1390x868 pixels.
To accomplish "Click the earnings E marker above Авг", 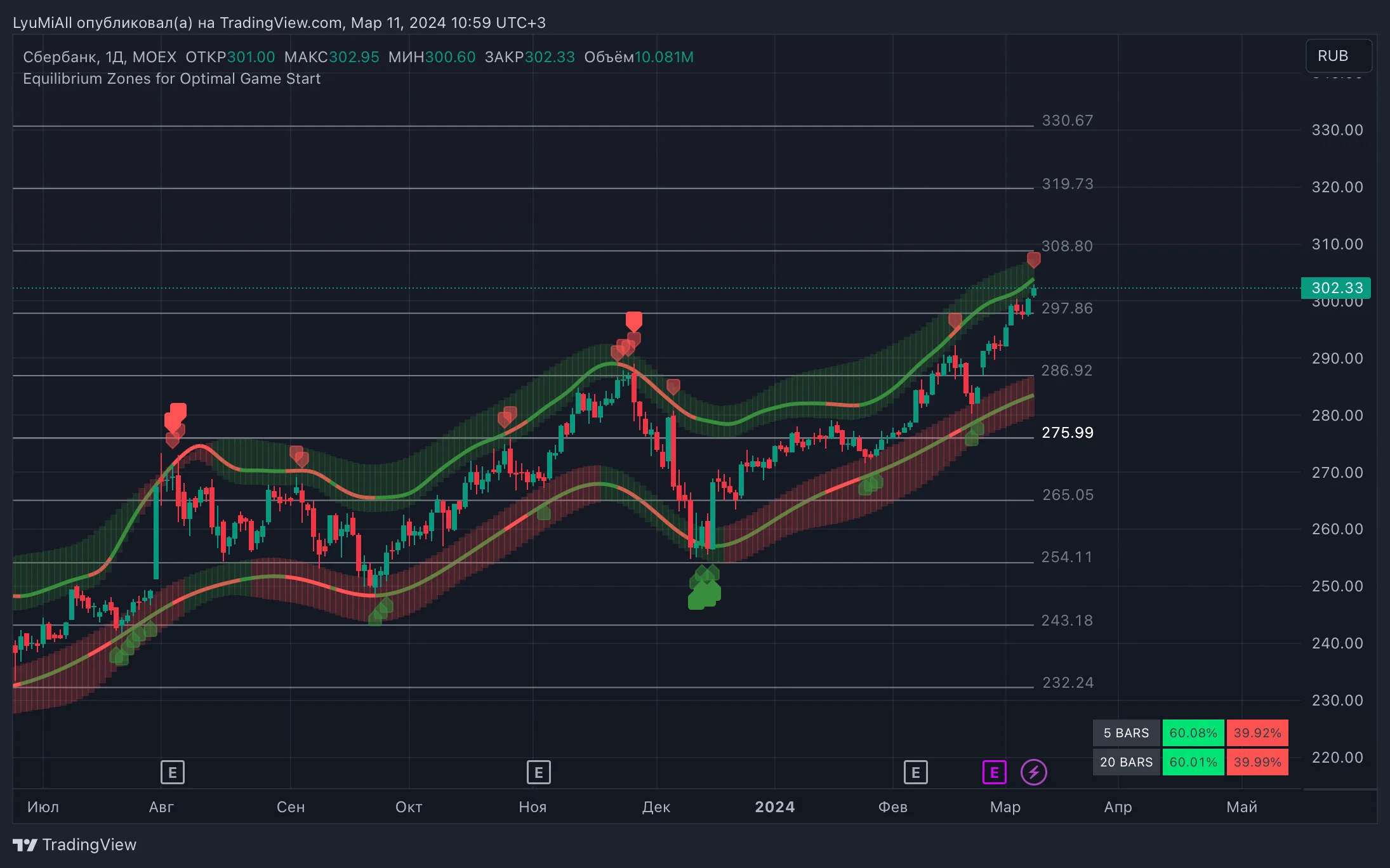I will click(172, 772).
